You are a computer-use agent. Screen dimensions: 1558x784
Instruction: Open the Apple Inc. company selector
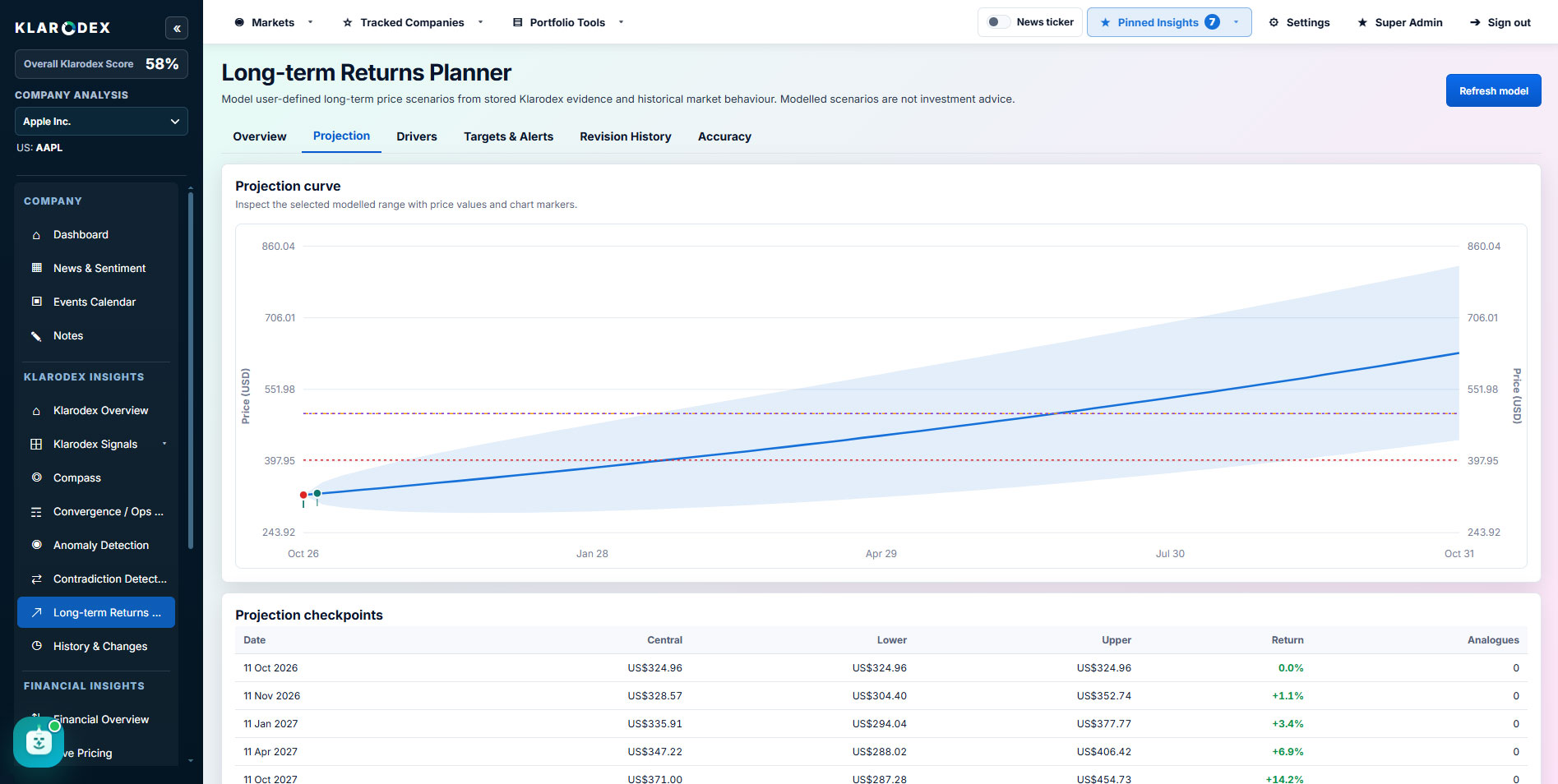pyautogui.click(x=101, y=122)
